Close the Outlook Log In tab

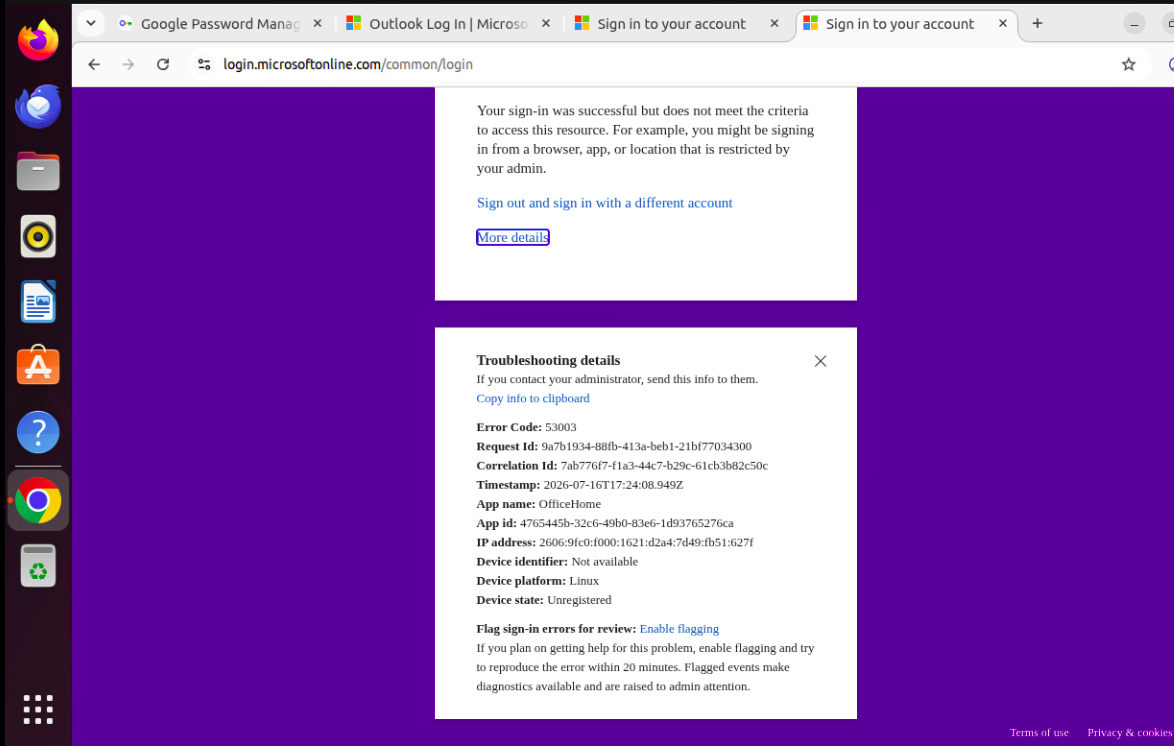pos(546,23)
